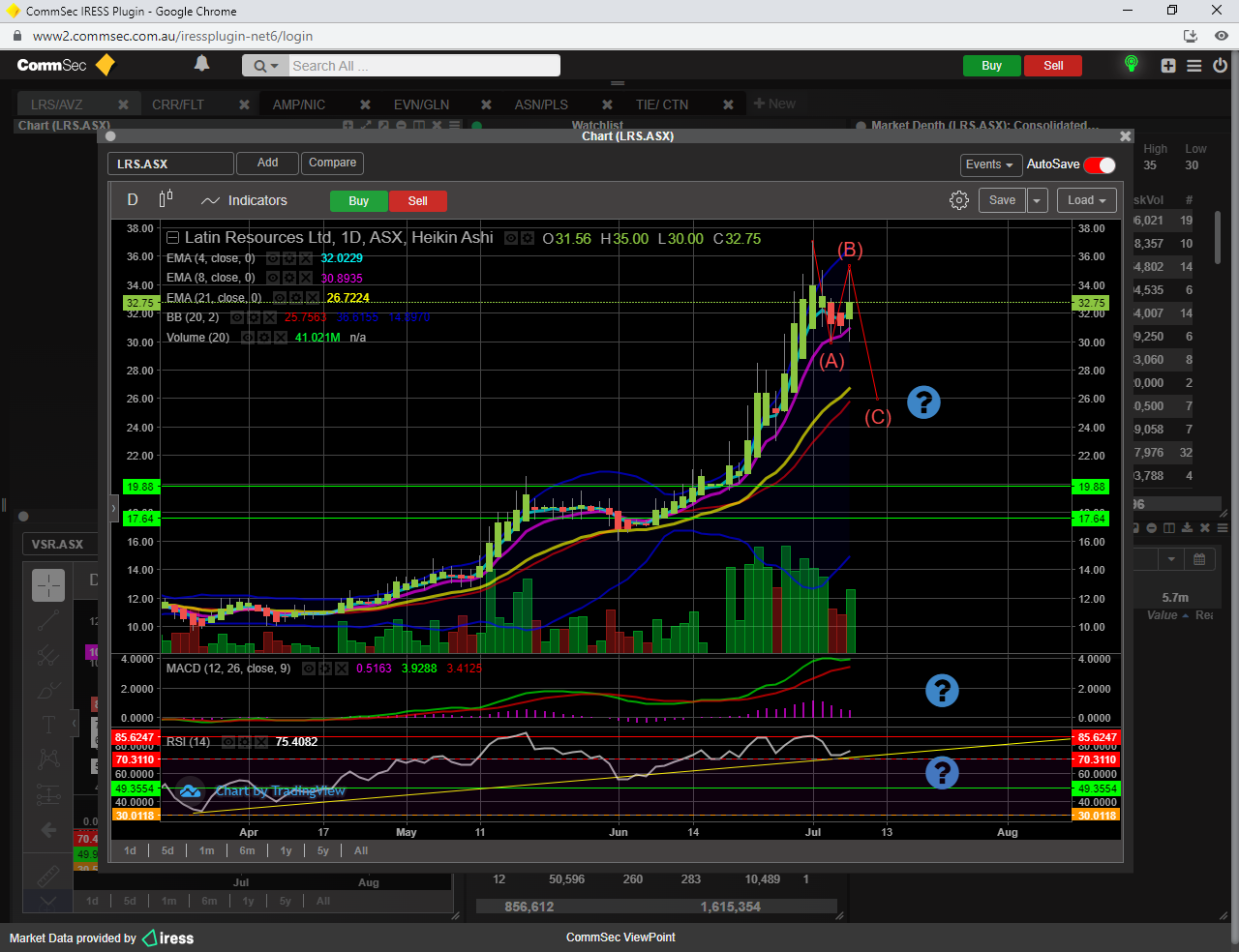Open Latin Resources main series settings gear
Viewport: 1239px width, 952px height.
point(528,238)
